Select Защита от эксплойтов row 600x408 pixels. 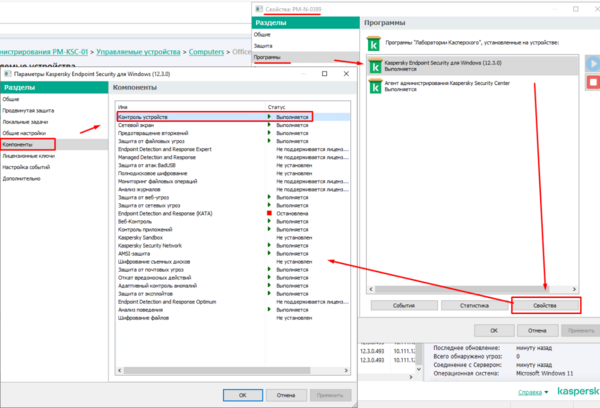point(233,294)
